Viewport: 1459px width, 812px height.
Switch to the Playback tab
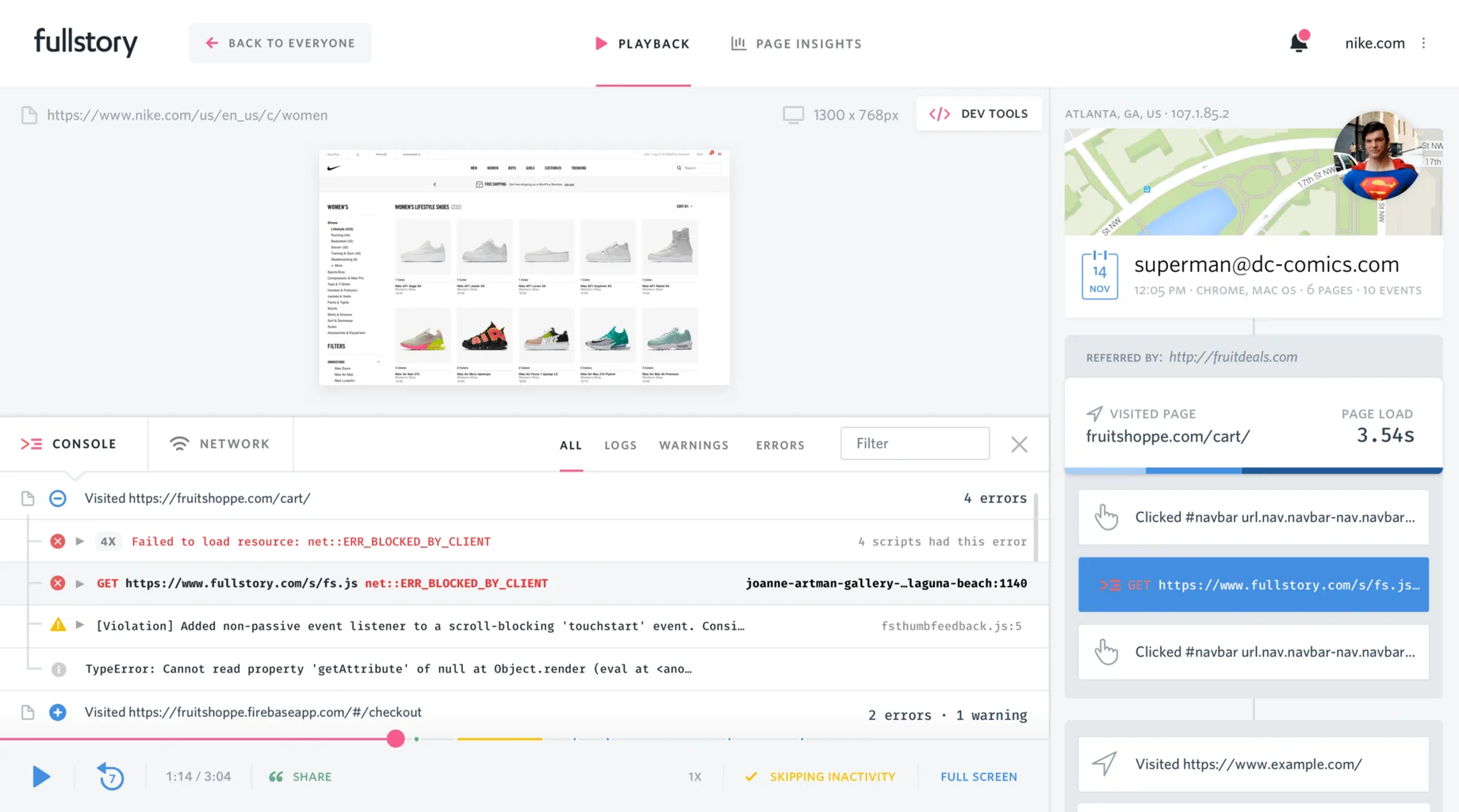point(643,44)
